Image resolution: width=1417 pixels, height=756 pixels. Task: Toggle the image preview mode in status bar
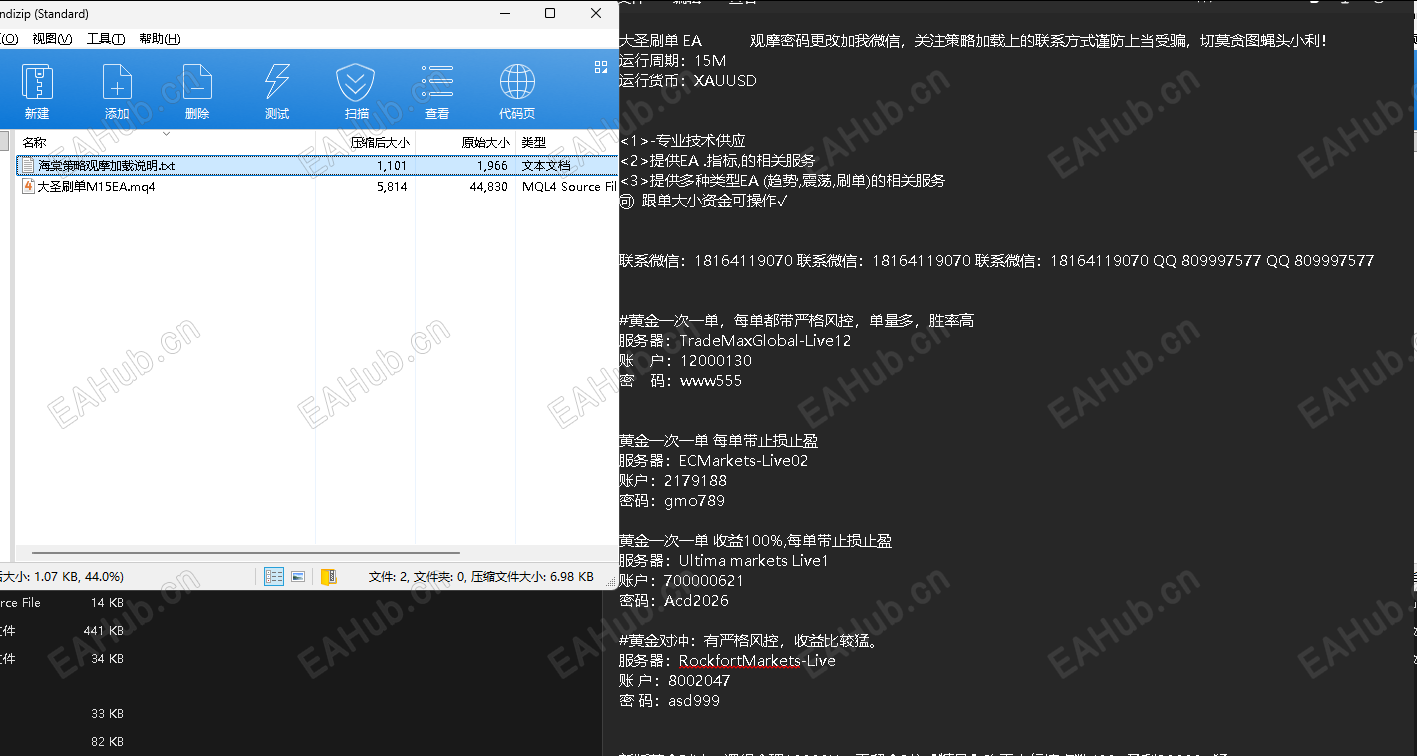point(297,576)
